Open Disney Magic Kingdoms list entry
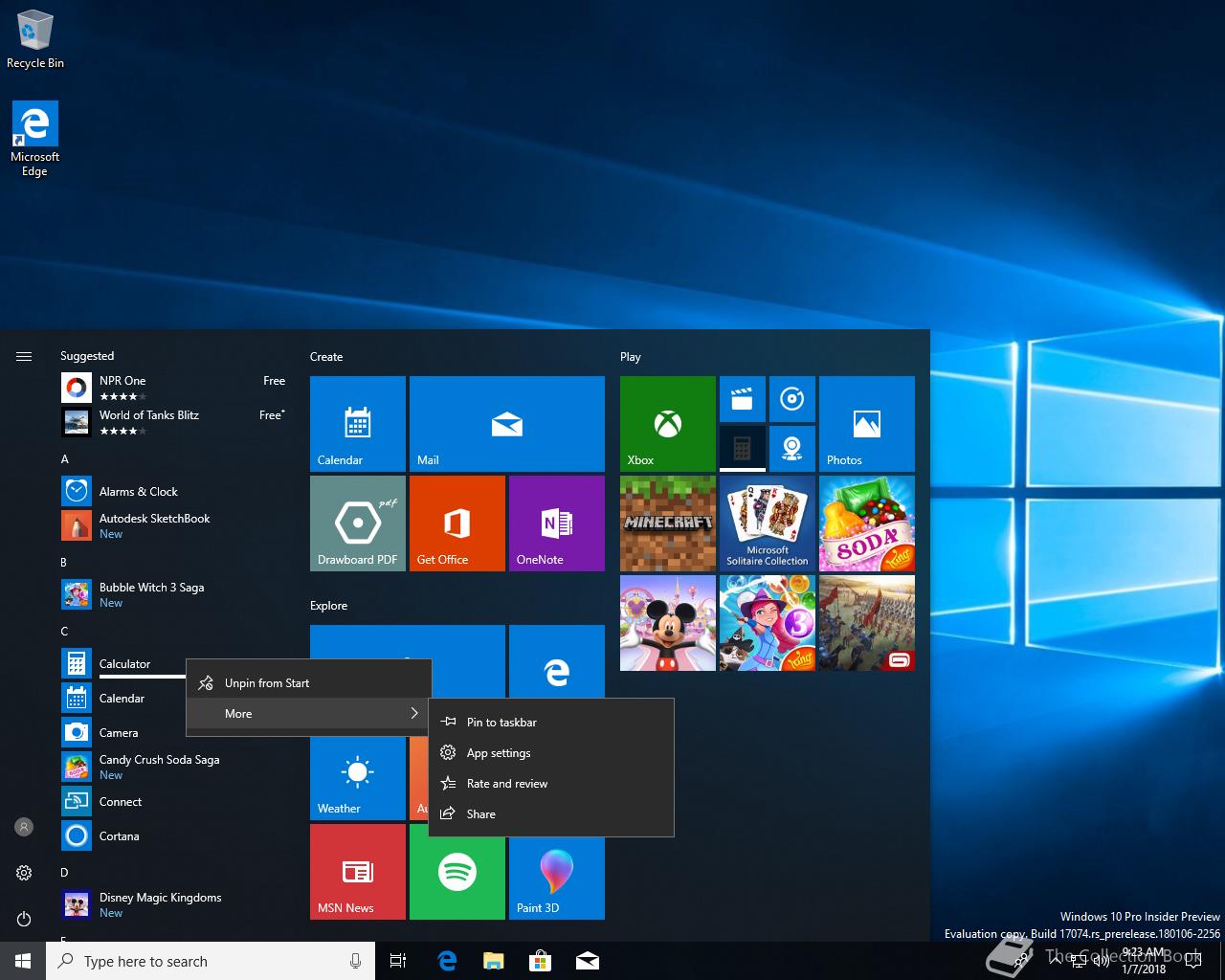 coord(174,904)
